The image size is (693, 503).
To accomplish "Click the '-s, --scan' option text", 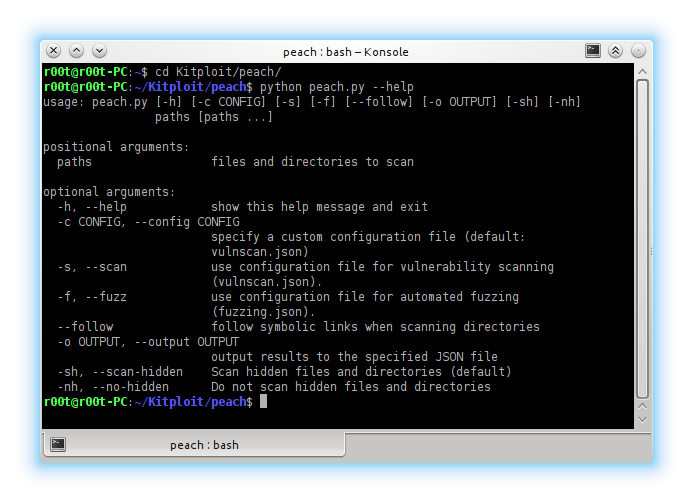I will click(92, 267).
